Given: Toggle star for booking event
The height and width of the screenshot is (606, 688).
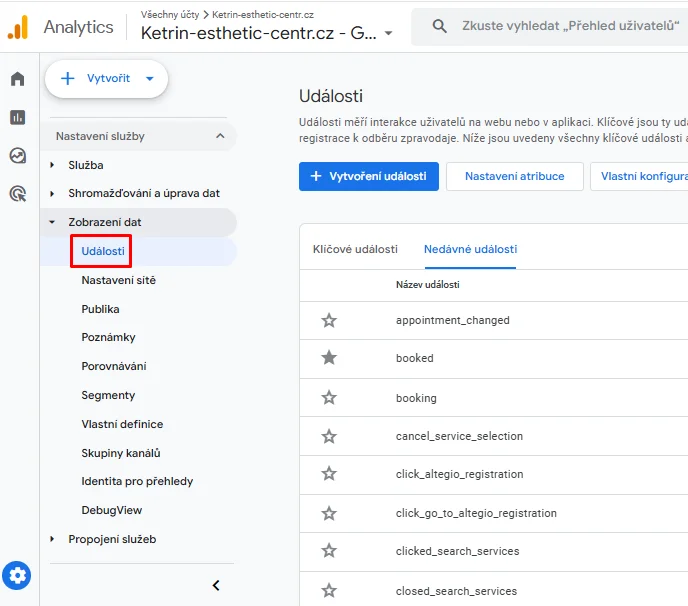Looking at the screenshot, I should pos(329,398).
